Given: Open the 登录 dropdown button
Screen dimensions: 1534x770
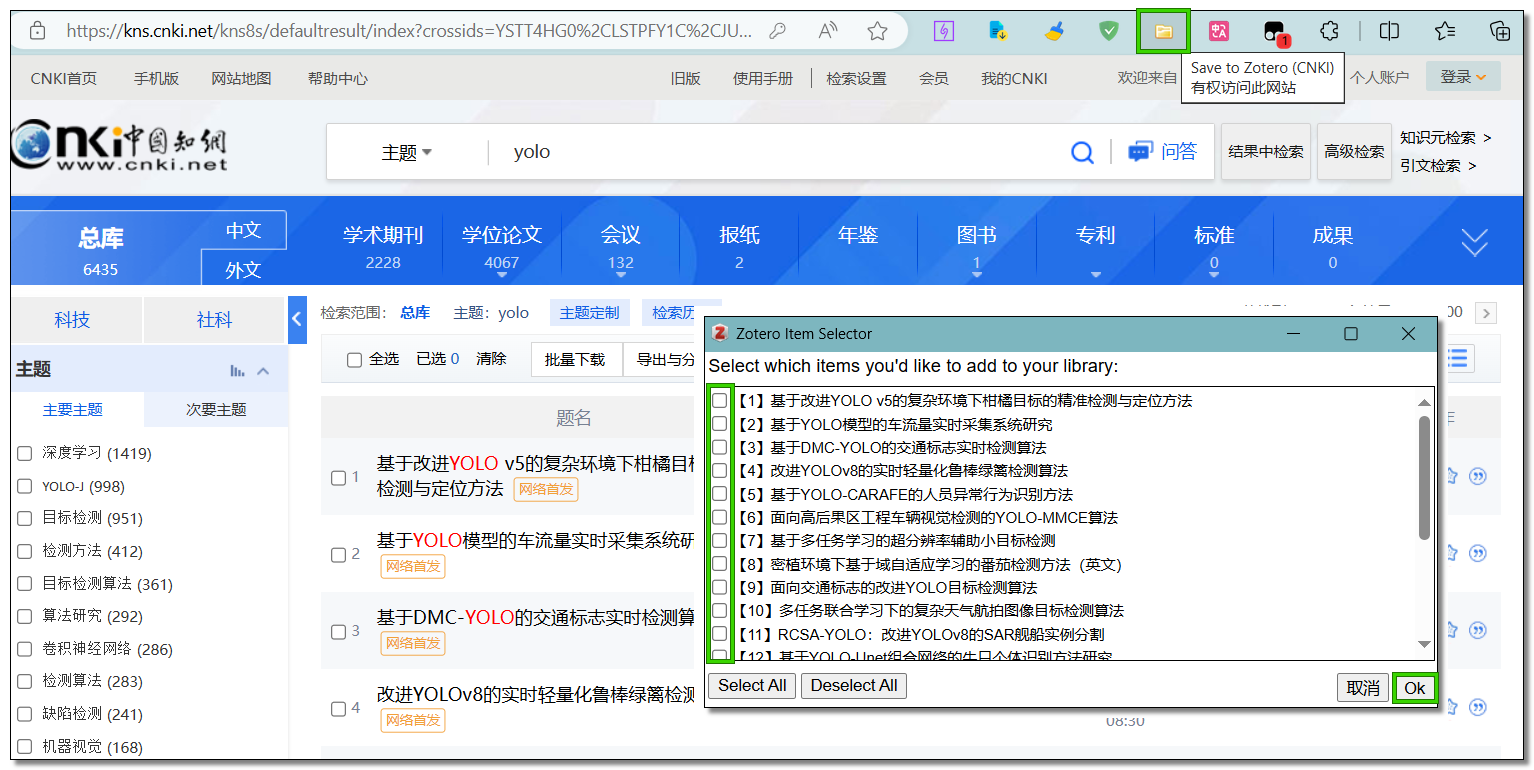Looking at the screenshot, I should 1463,77.
